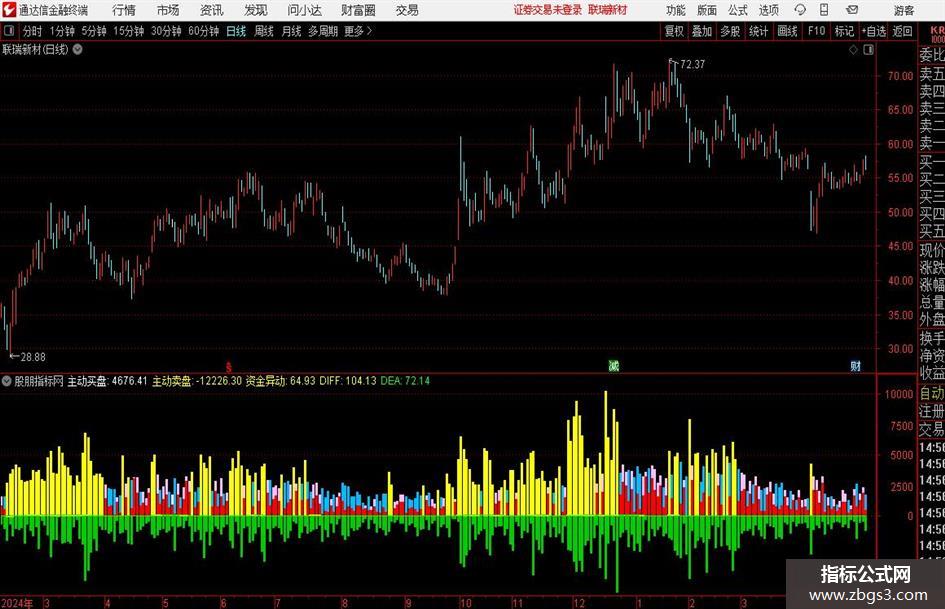Viewport: 945px width, 609px height.
Task: Open the 版面 menu
Action: [706, 10]
